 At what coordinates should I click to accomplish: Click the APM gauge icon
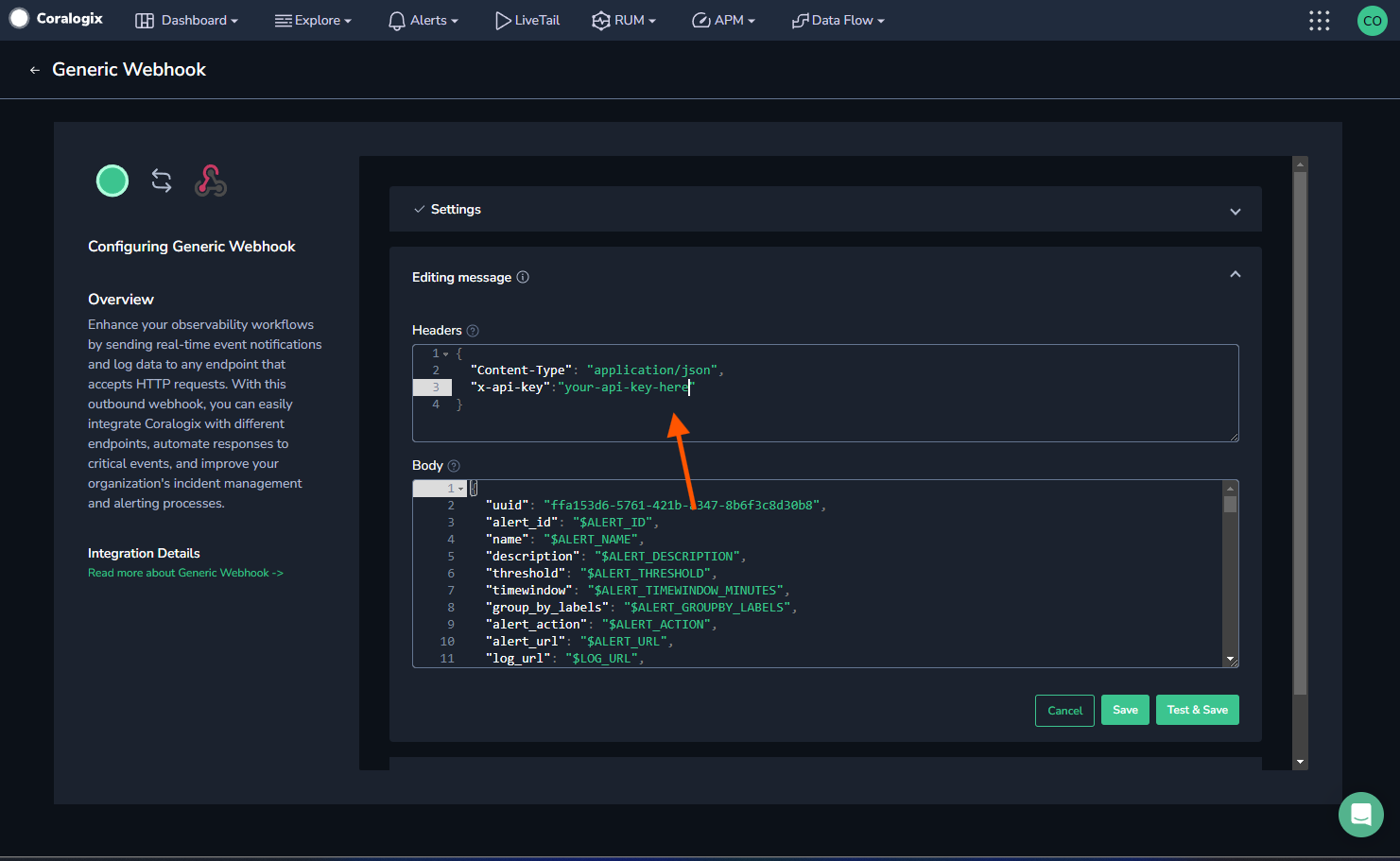pos(701,21)
